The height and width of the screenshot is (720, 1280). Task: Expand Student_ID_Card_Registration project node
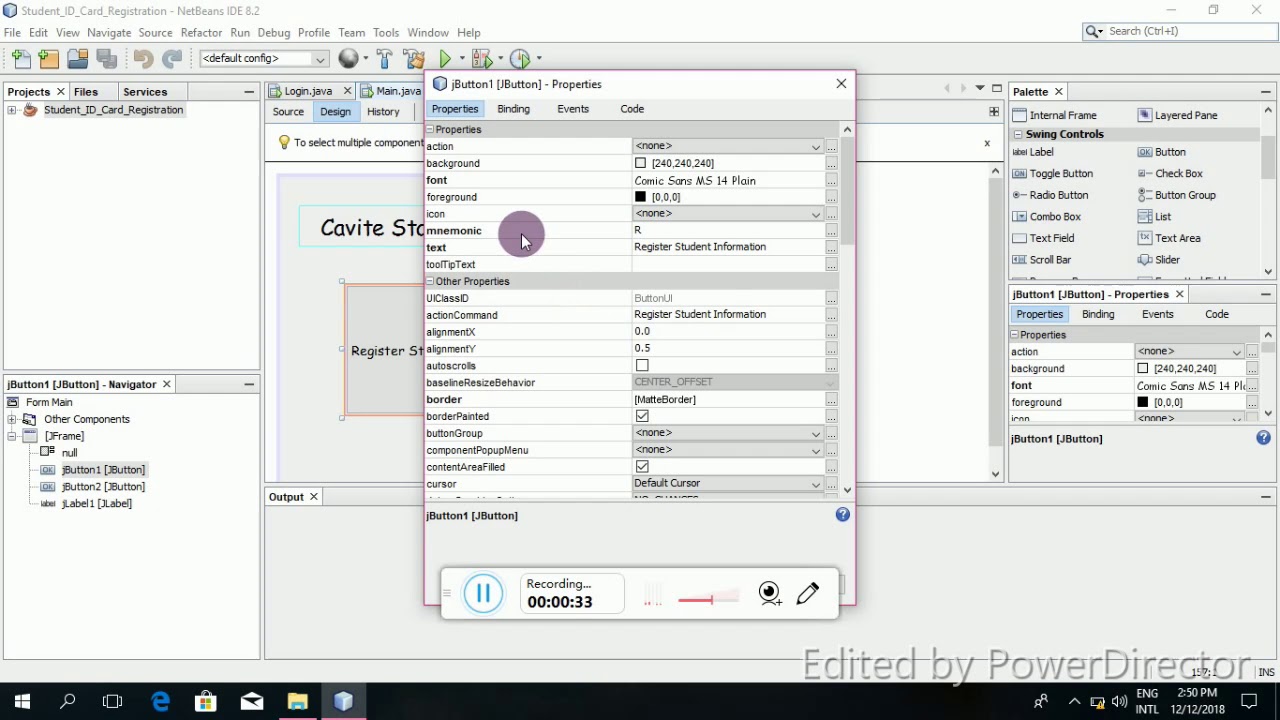pos(11,110)
